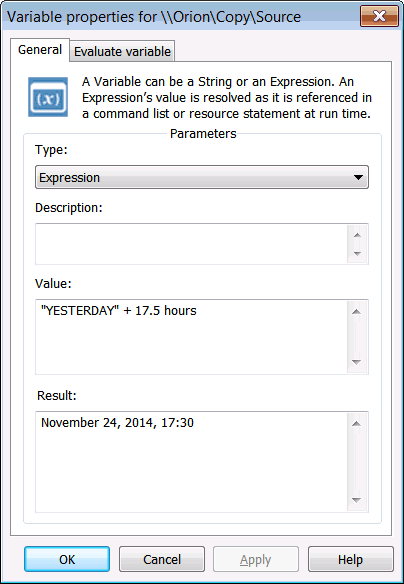Click Result box scroll up arrow
The image size is (404, 584).
coord(357,423)
